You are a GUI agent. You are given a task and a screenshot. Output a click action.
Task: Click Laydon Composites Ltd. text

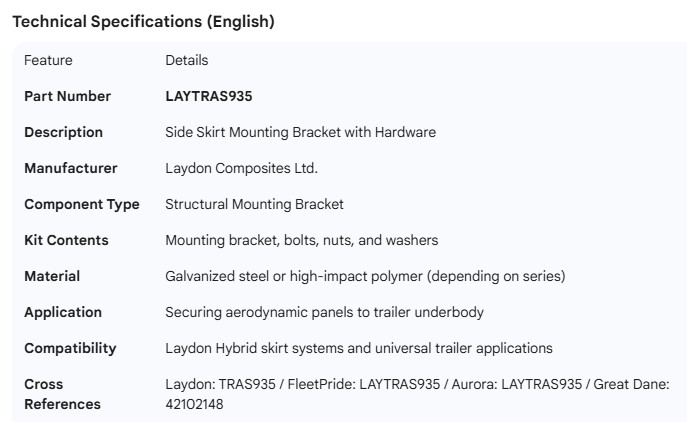(241, 168)
